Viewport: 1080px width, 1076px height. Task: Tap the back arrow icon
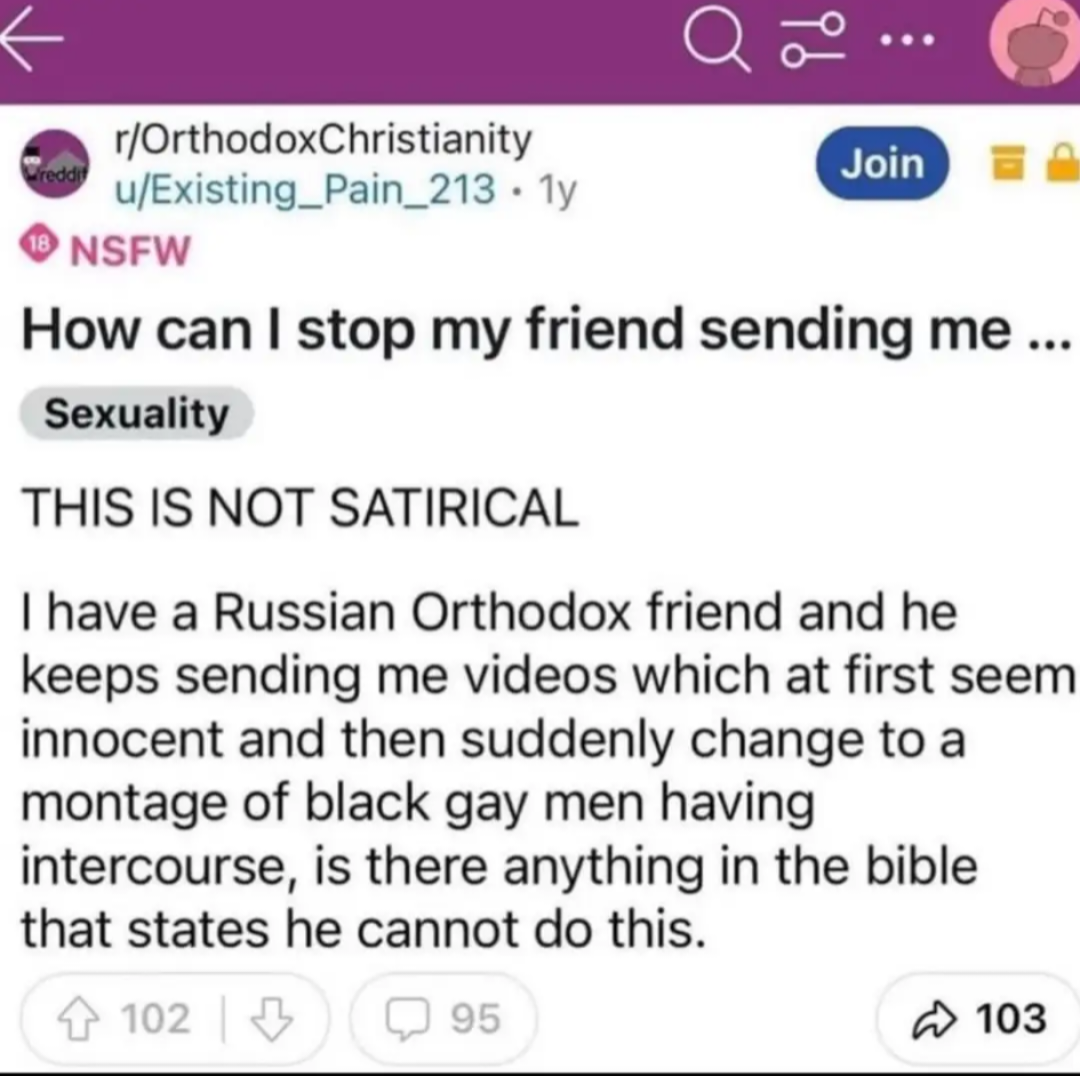point(32,39)
